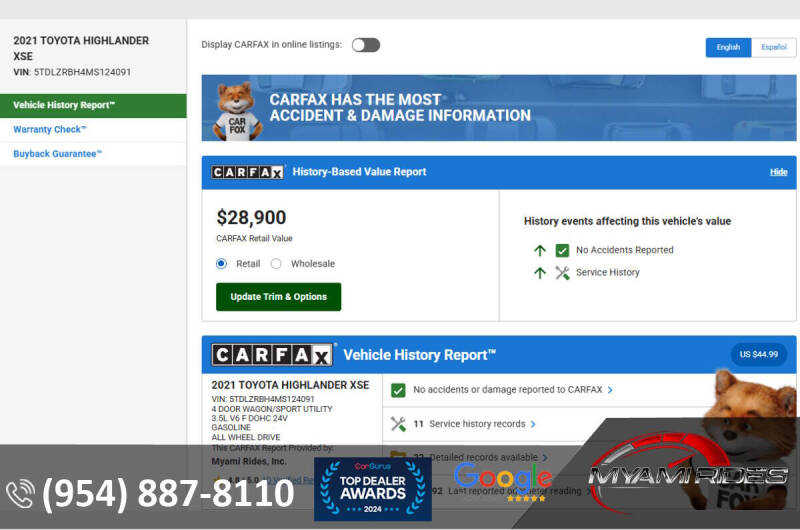This screenshot has width=800, height=530.
Task: Hide the History-Based Value Report panel
Action: pos(778,172)
